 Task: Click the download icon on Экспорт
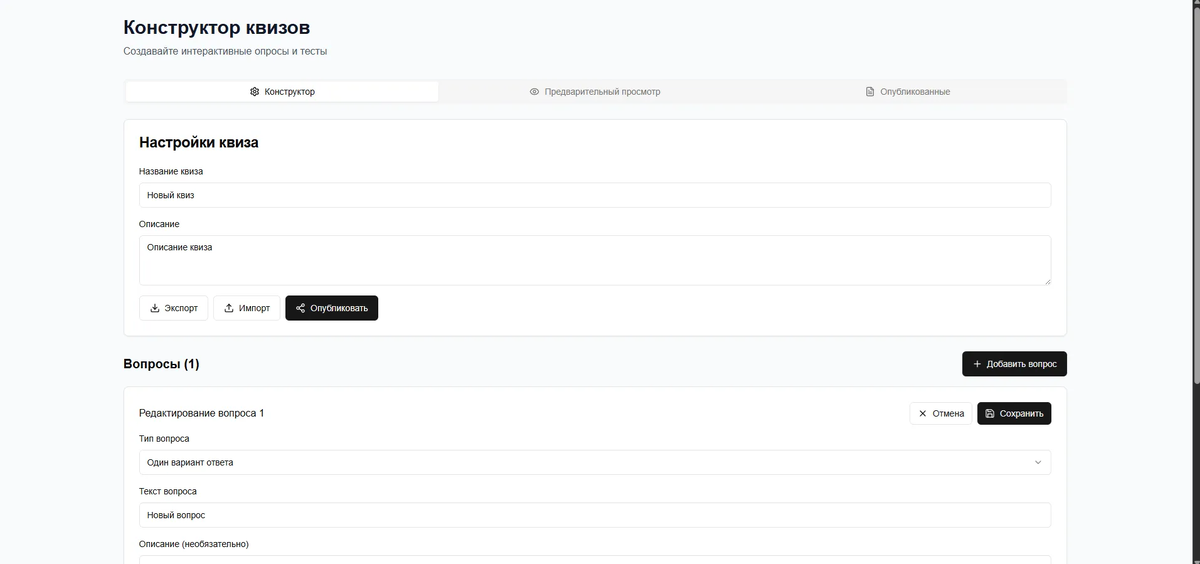point(155,308)
